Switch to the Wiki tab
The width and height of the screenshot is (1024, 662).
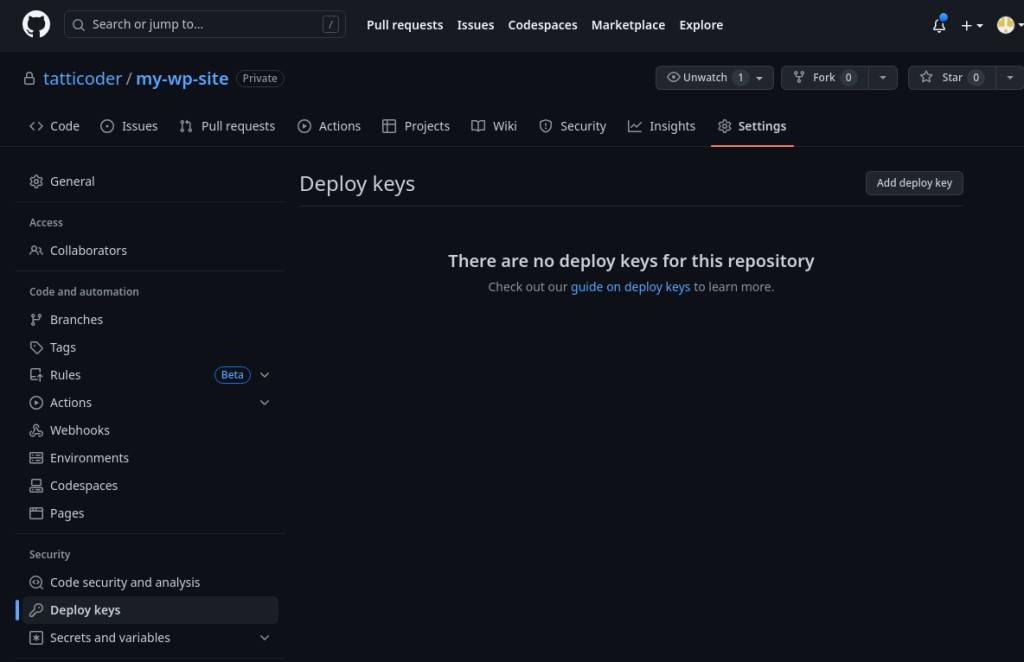(x=494, y=126)
